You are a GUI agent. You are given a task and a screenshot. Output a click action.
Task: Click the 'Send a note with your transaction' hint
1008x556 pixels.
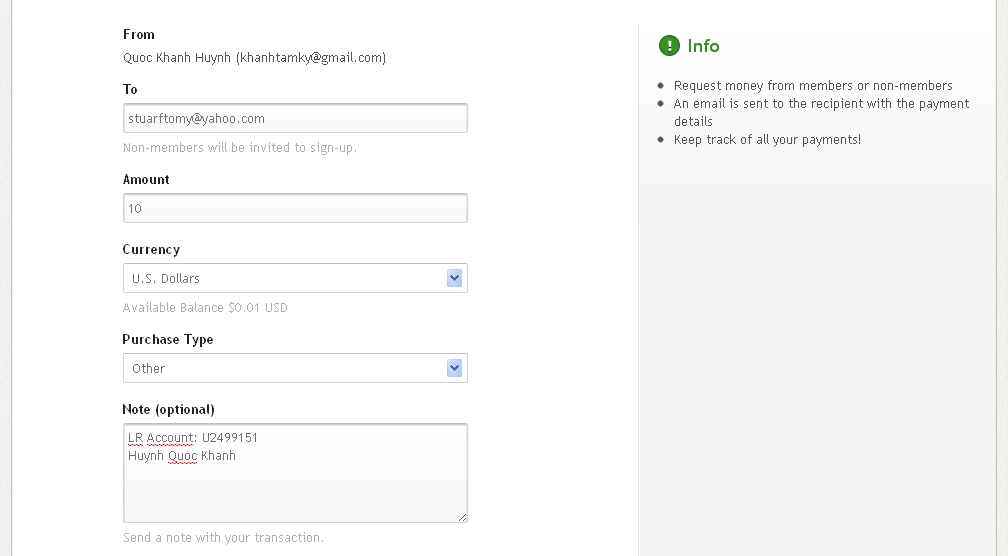223,538
